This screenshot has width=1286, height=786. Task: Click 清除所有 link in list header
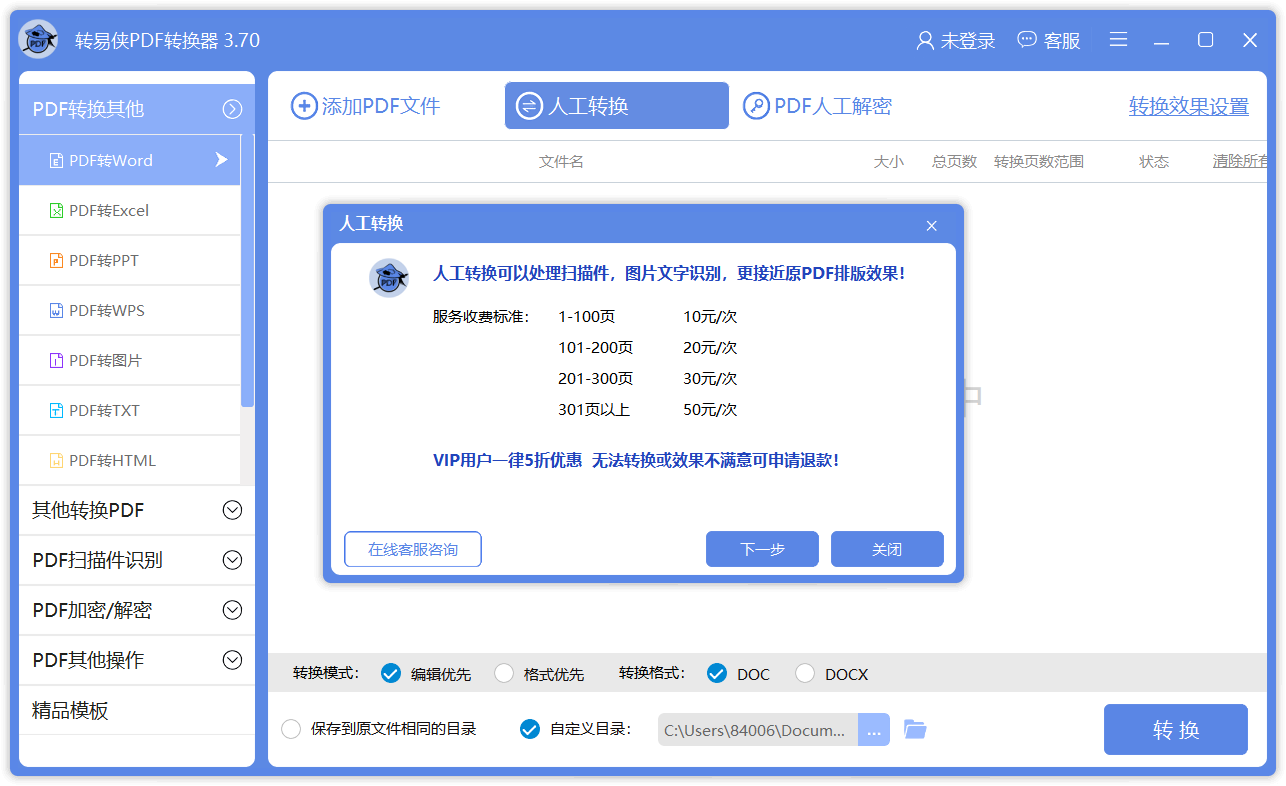click(1240, 161)
